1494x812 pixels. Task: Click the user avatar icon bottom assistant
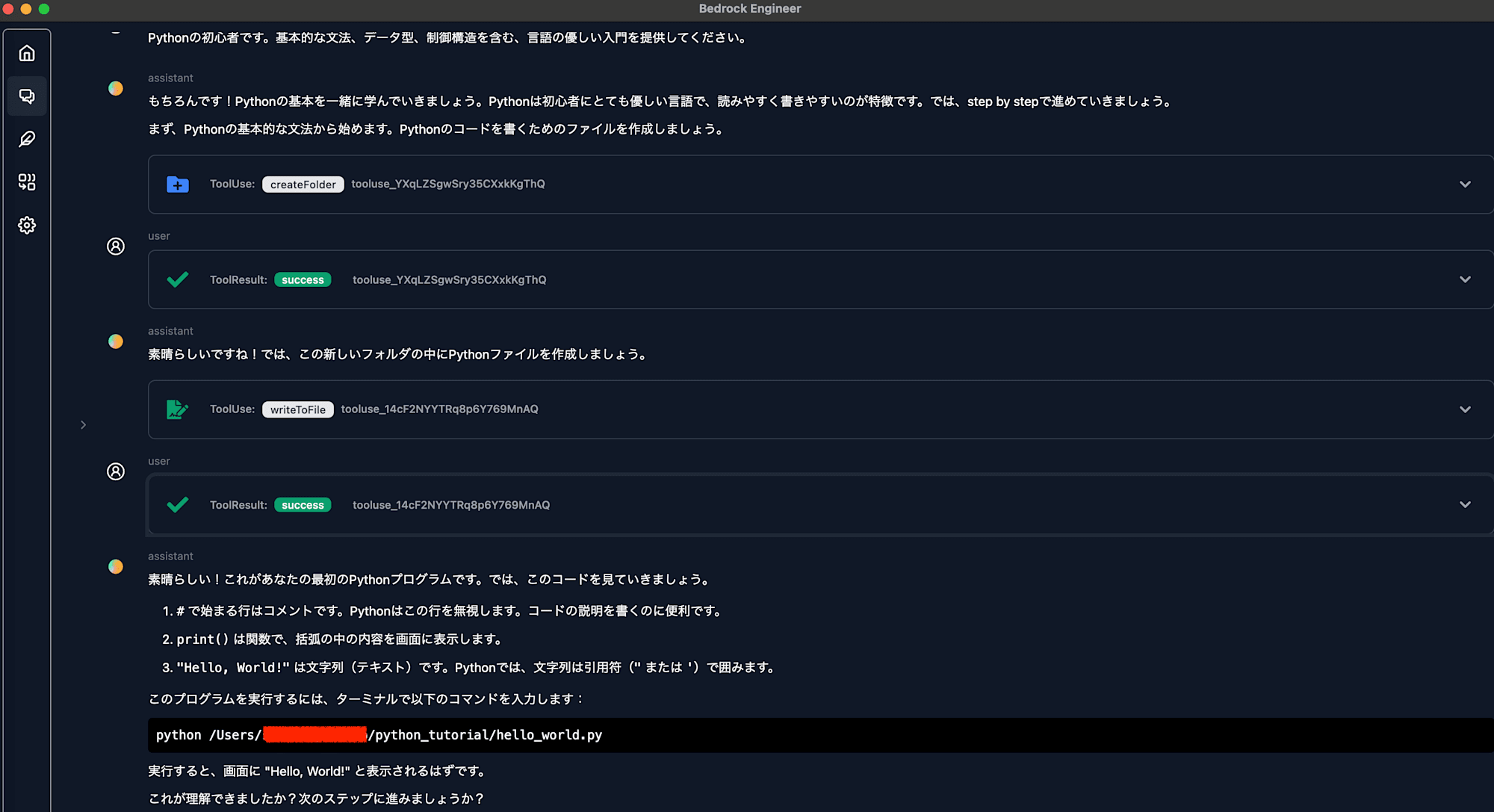(116, 566)
